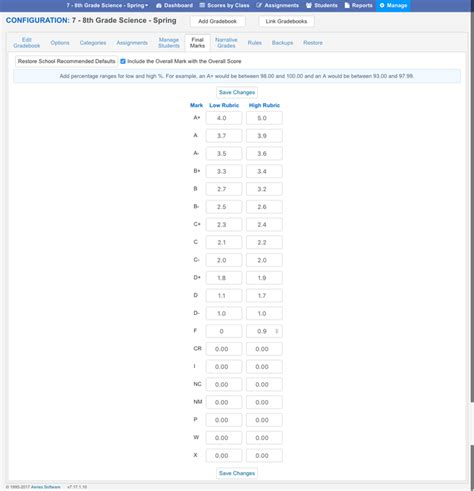
Task: Switch to the Rules tab
Action: tap(255, 43)
